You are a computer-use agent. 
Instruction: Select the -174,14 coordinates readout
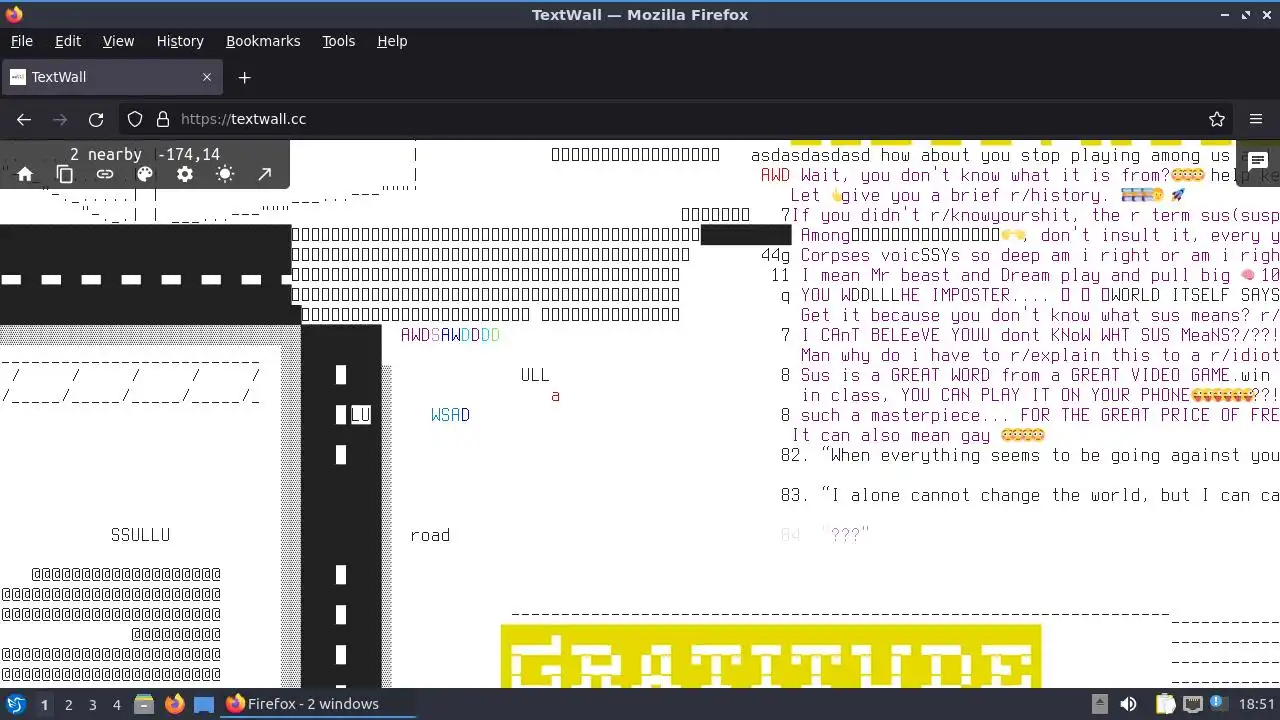click(188, 154)
